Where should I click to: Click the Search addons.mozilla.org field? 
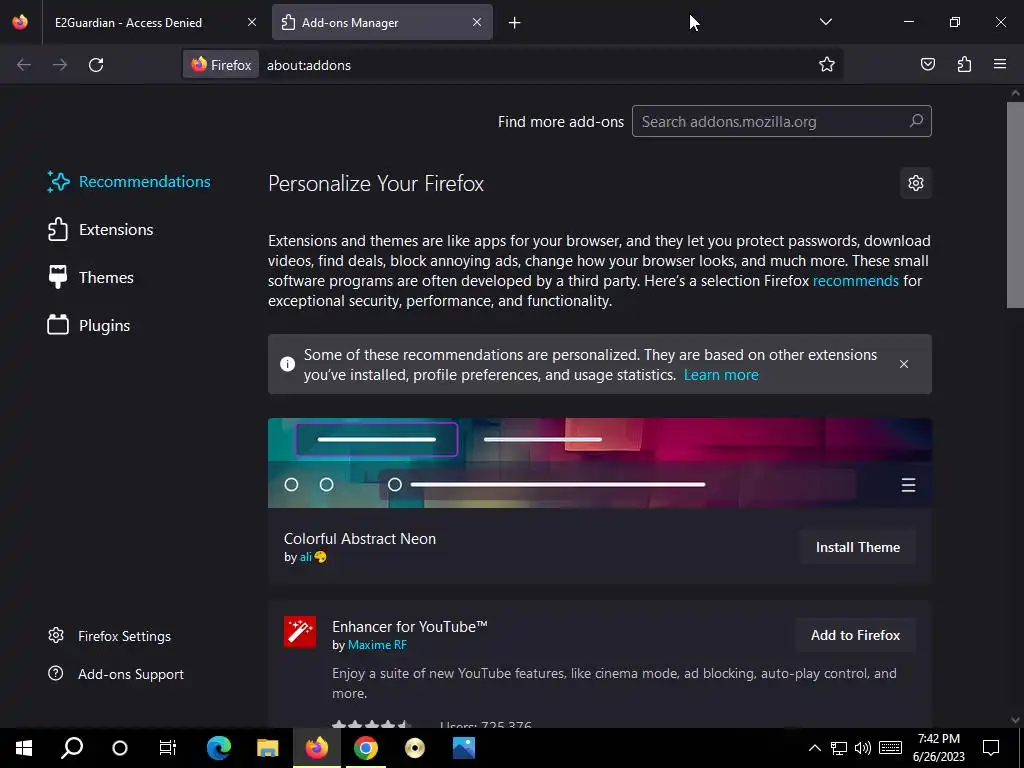click(782, 121)
